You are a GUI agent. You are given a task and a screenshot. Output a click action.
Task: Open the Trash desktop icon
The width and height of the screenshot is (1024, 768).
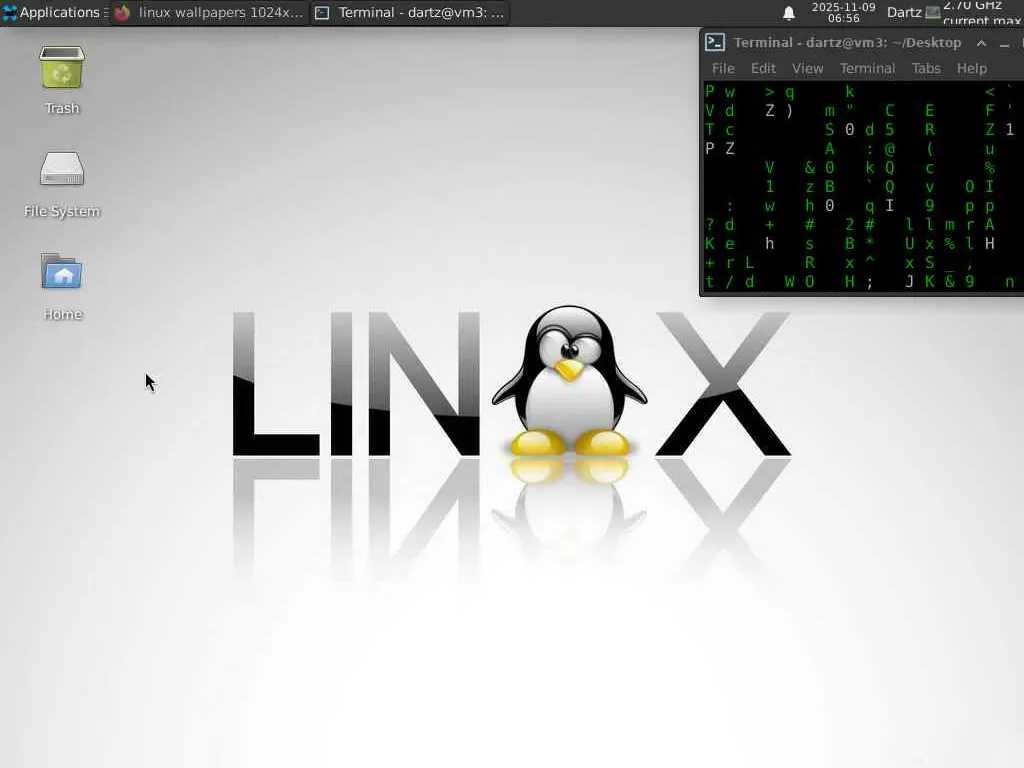(62, 67)
